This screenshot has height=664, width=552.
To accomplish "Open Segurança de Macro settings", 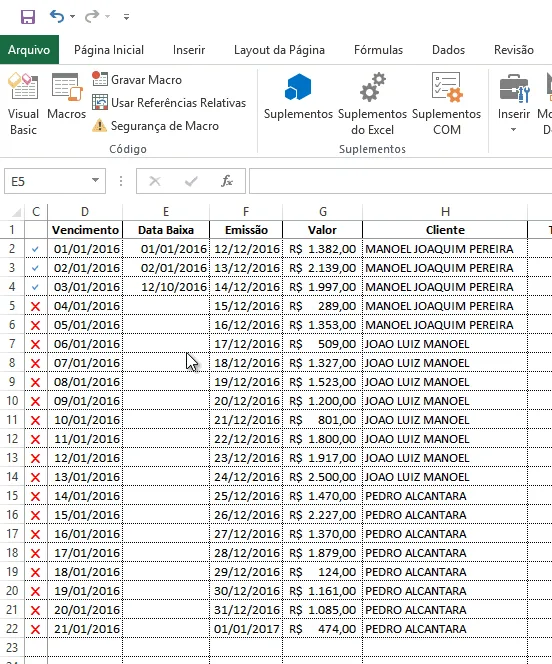I will click(155, 126).
